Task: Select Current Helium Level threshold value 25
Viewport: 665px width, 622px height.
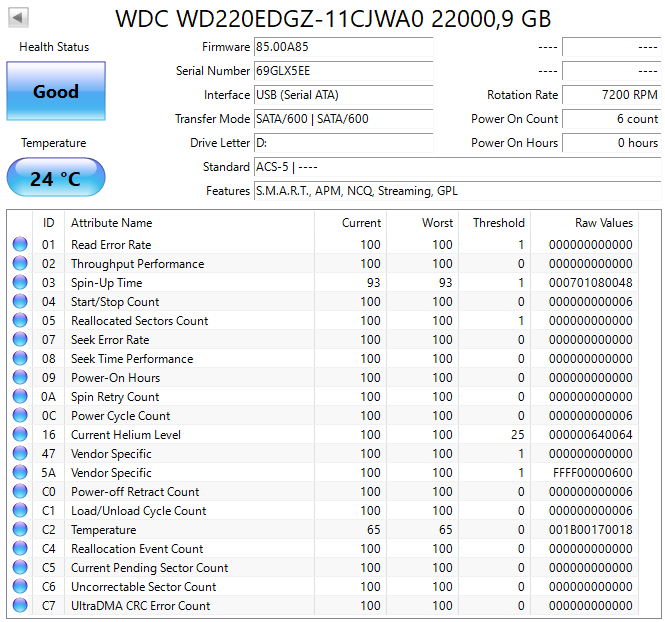Action: 517,435
